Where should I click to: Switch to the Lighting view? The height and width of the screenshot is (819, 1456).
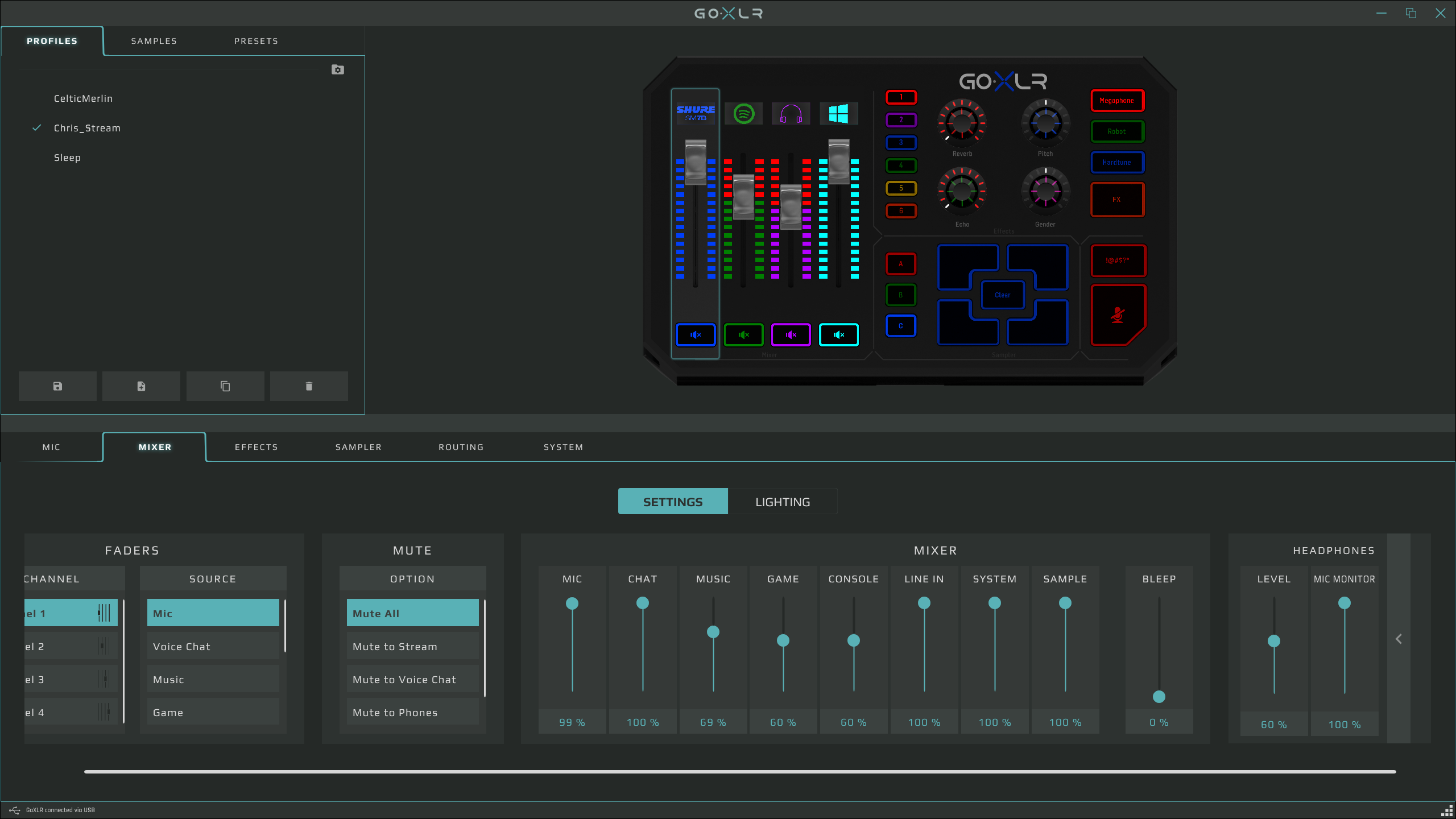tap(783, 502)
